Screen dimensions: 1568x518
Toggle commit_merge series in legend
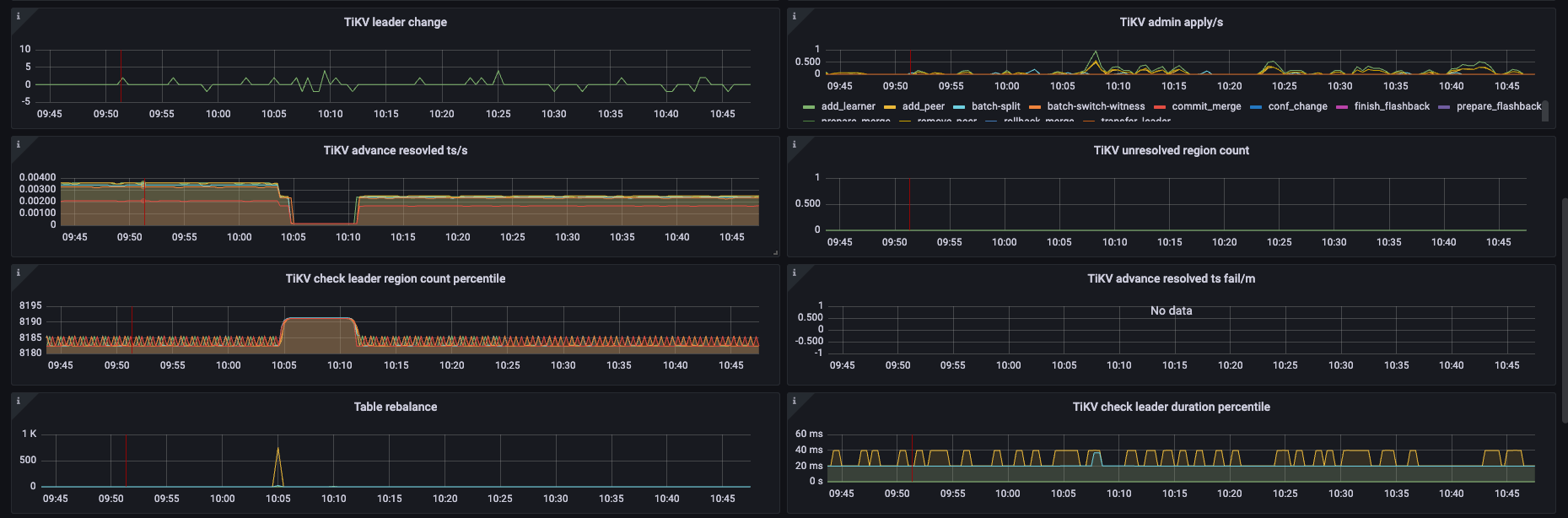pyautogui.click(x=1206, y=106)
